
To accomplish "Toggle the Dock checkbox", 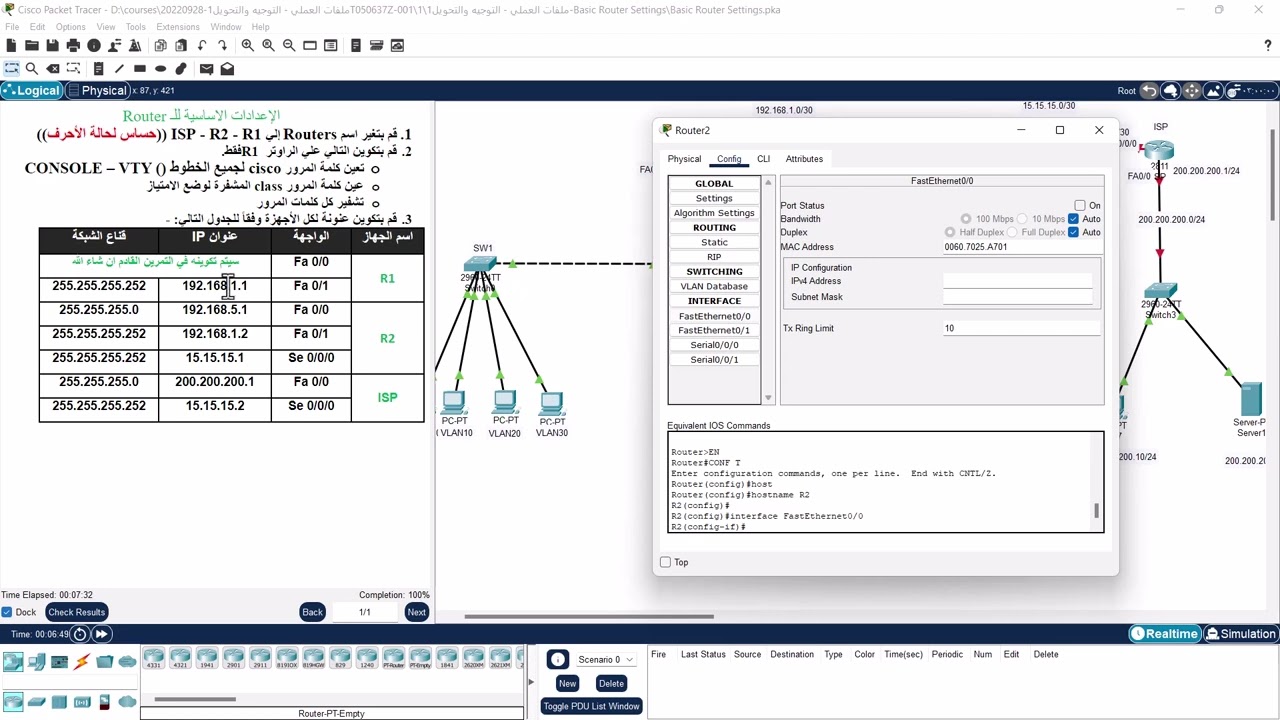I will point(7,612).
